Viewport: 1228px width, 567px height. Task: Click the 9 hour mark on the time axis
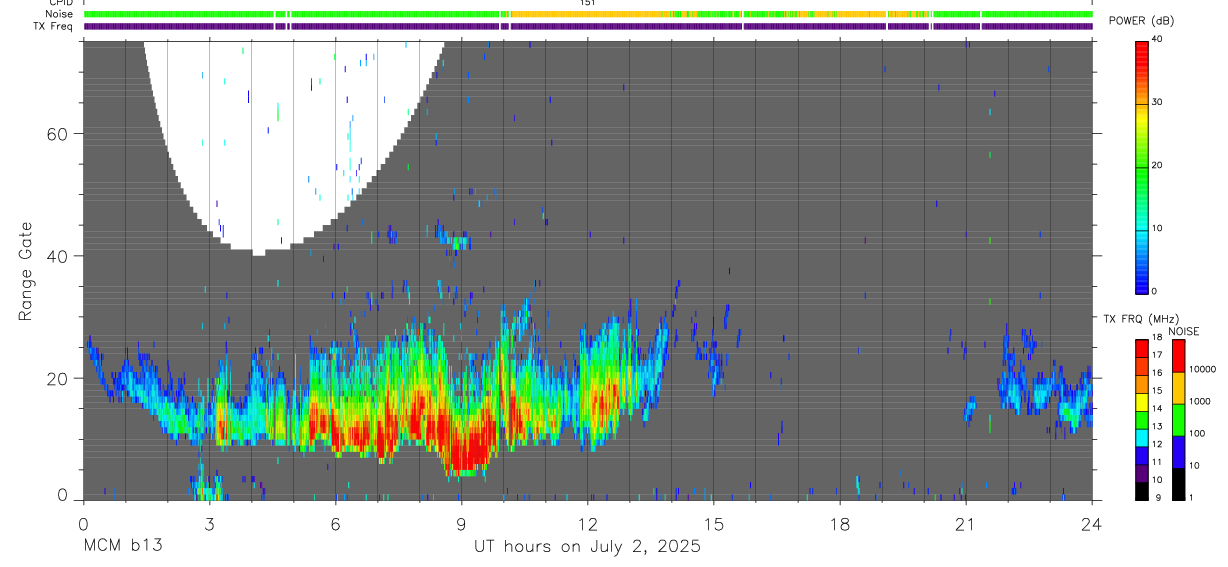pyautogui.click(x=461, y=524)
